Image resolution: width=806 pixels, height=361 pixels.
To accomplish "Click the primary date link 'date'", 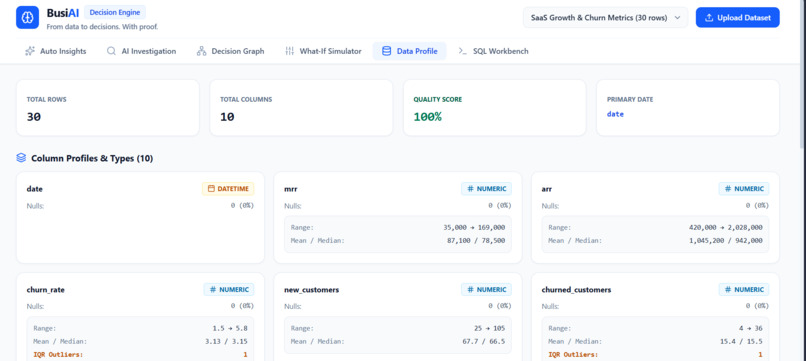I will click(x=615, y=114).
